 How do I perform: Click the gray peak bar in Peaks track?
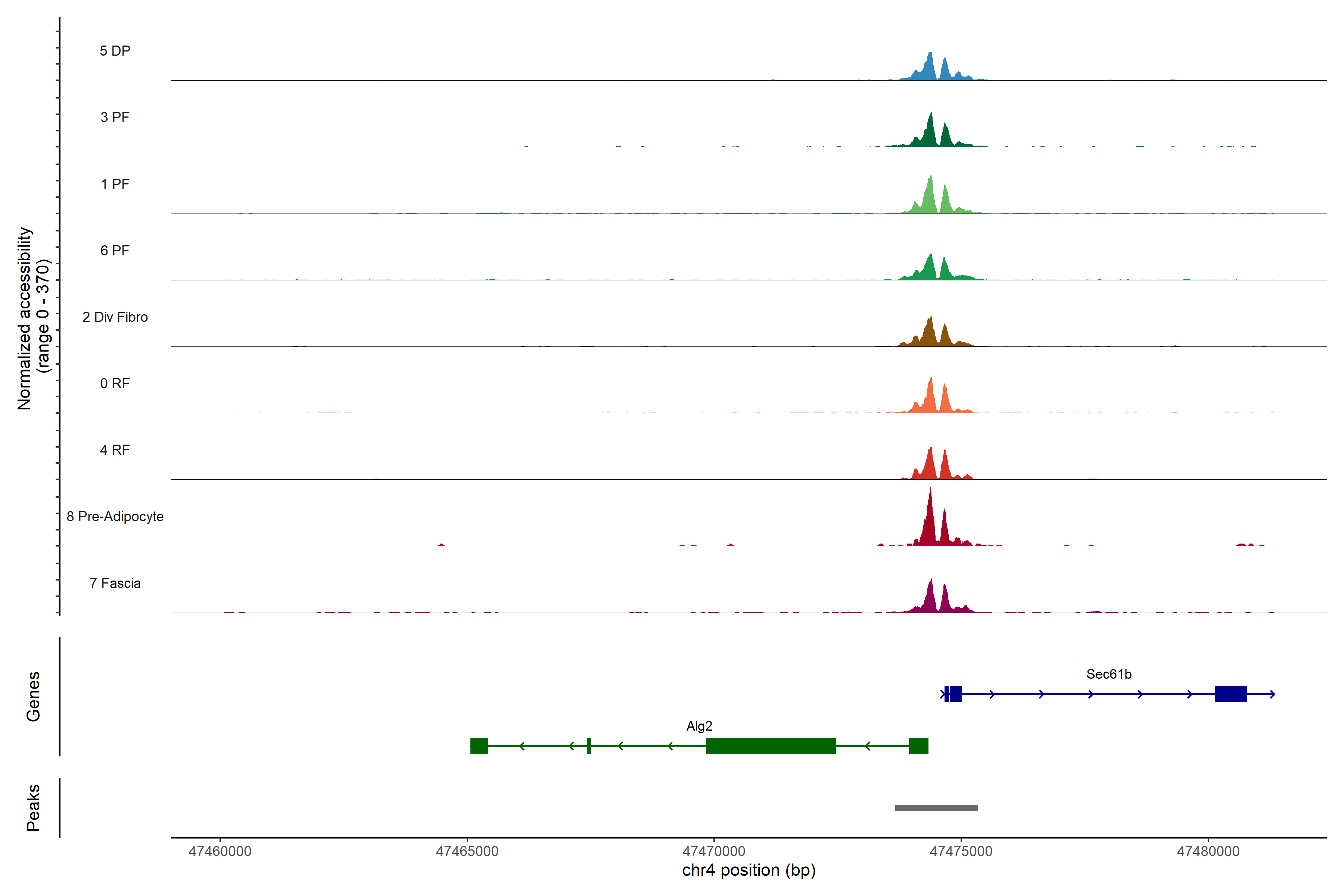pyautogui.click(x=936, y=808)
